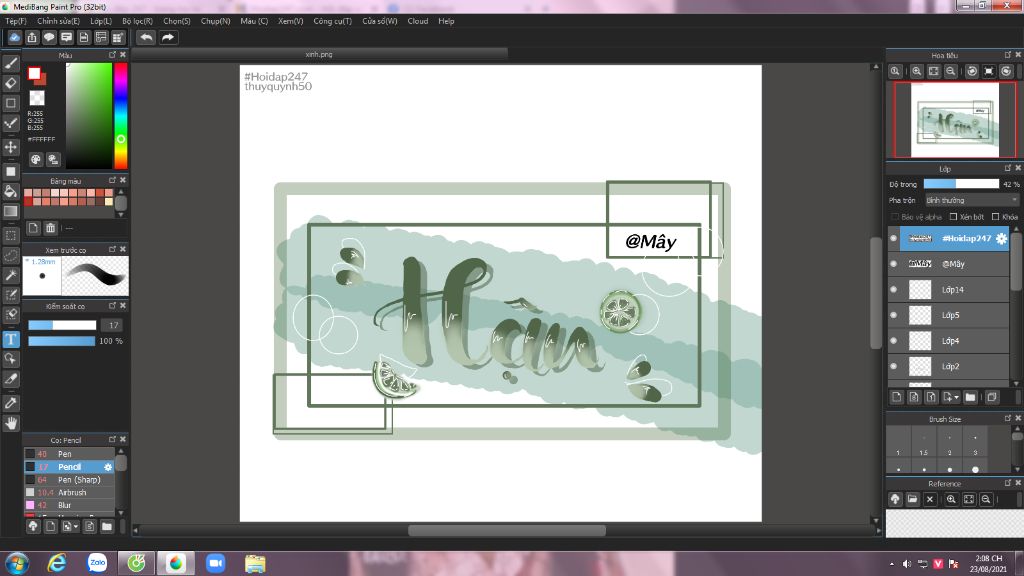Add new brush from cloud icon
The image size is (1024, 576).
(x=33, y=526)
